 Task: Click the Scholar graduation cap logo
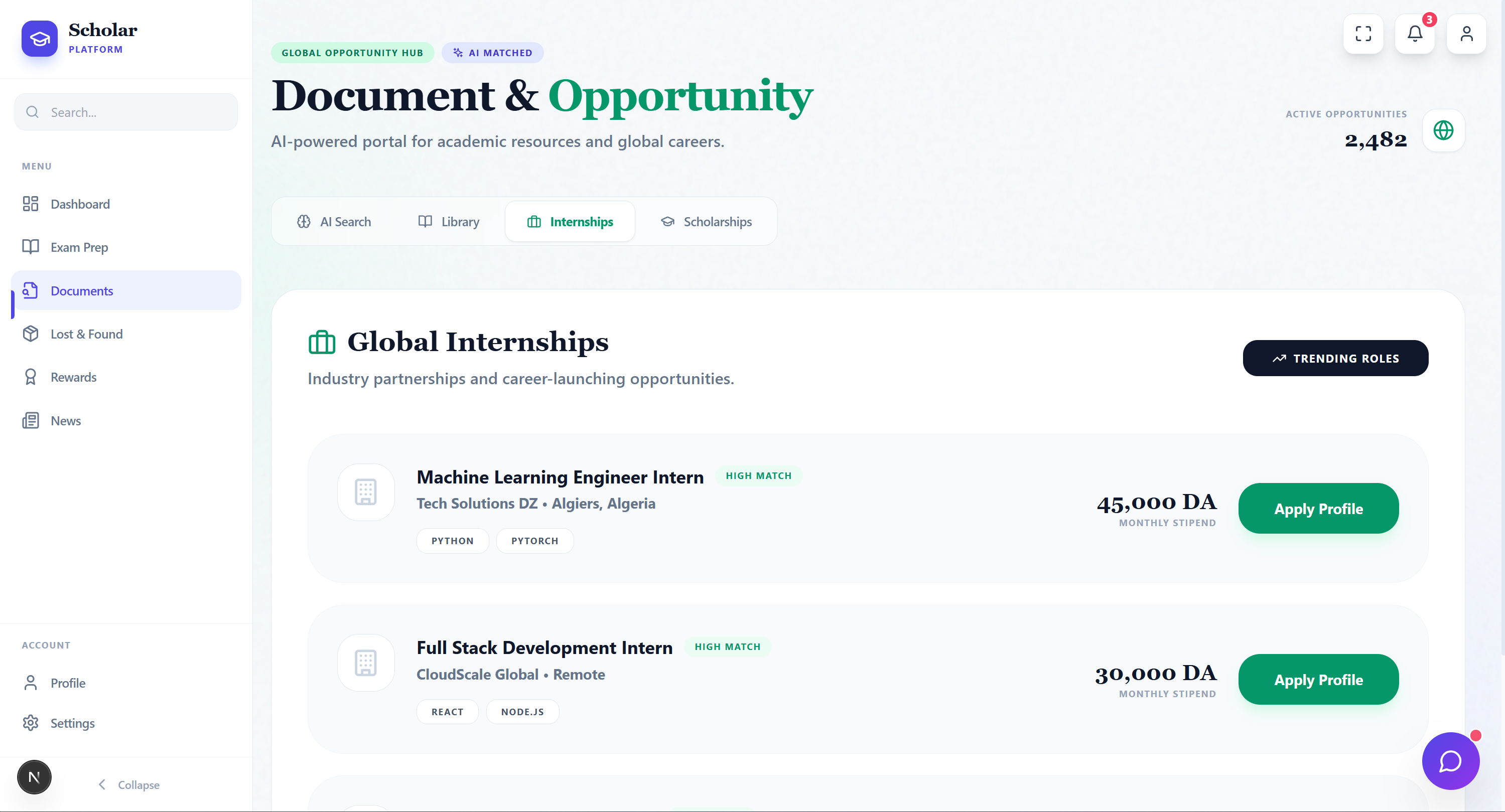coord(40,39)
